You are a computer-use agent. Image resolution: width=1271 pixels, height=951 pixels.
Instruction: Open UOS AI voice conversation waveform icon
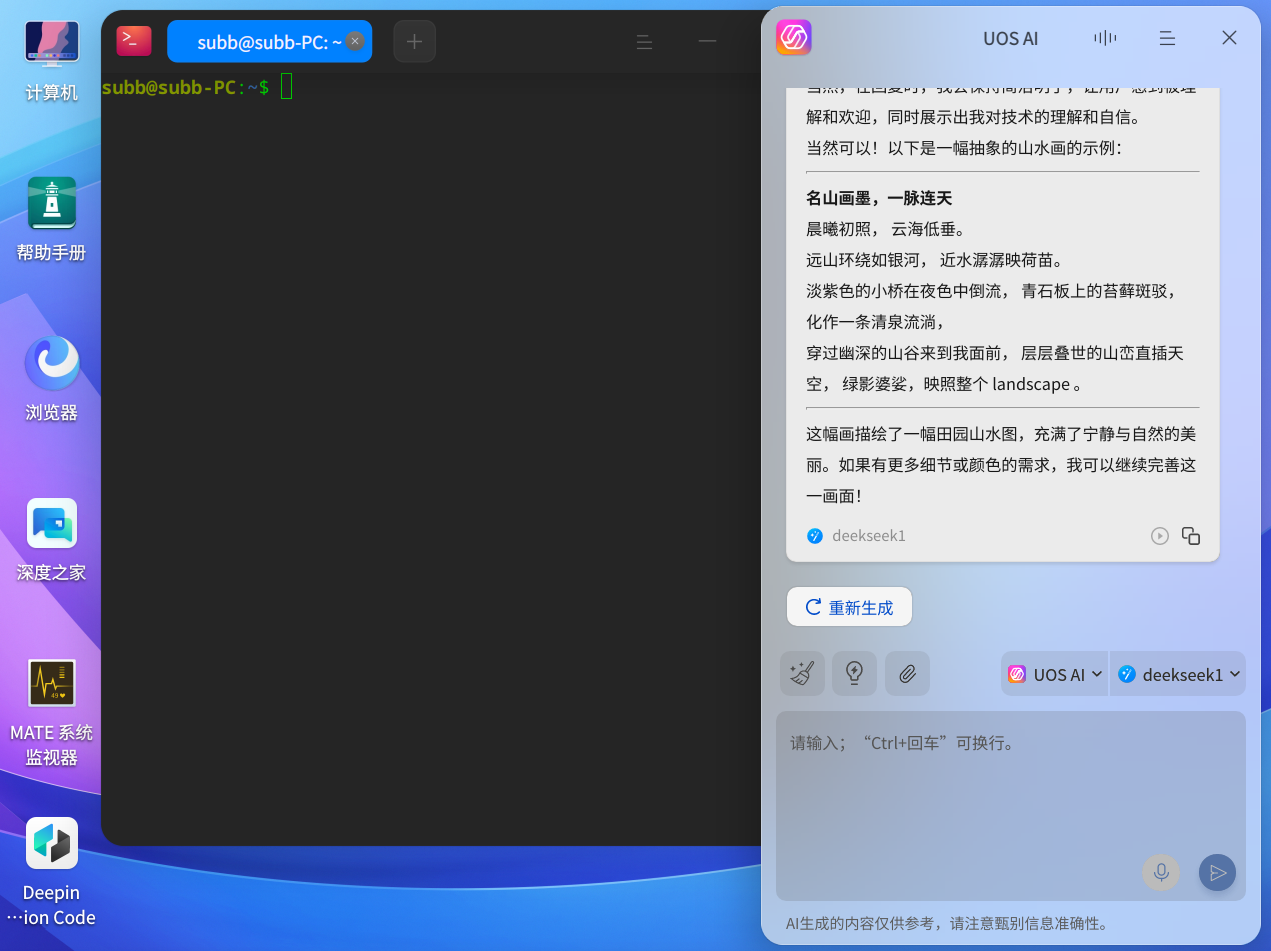pos(1105,38)
